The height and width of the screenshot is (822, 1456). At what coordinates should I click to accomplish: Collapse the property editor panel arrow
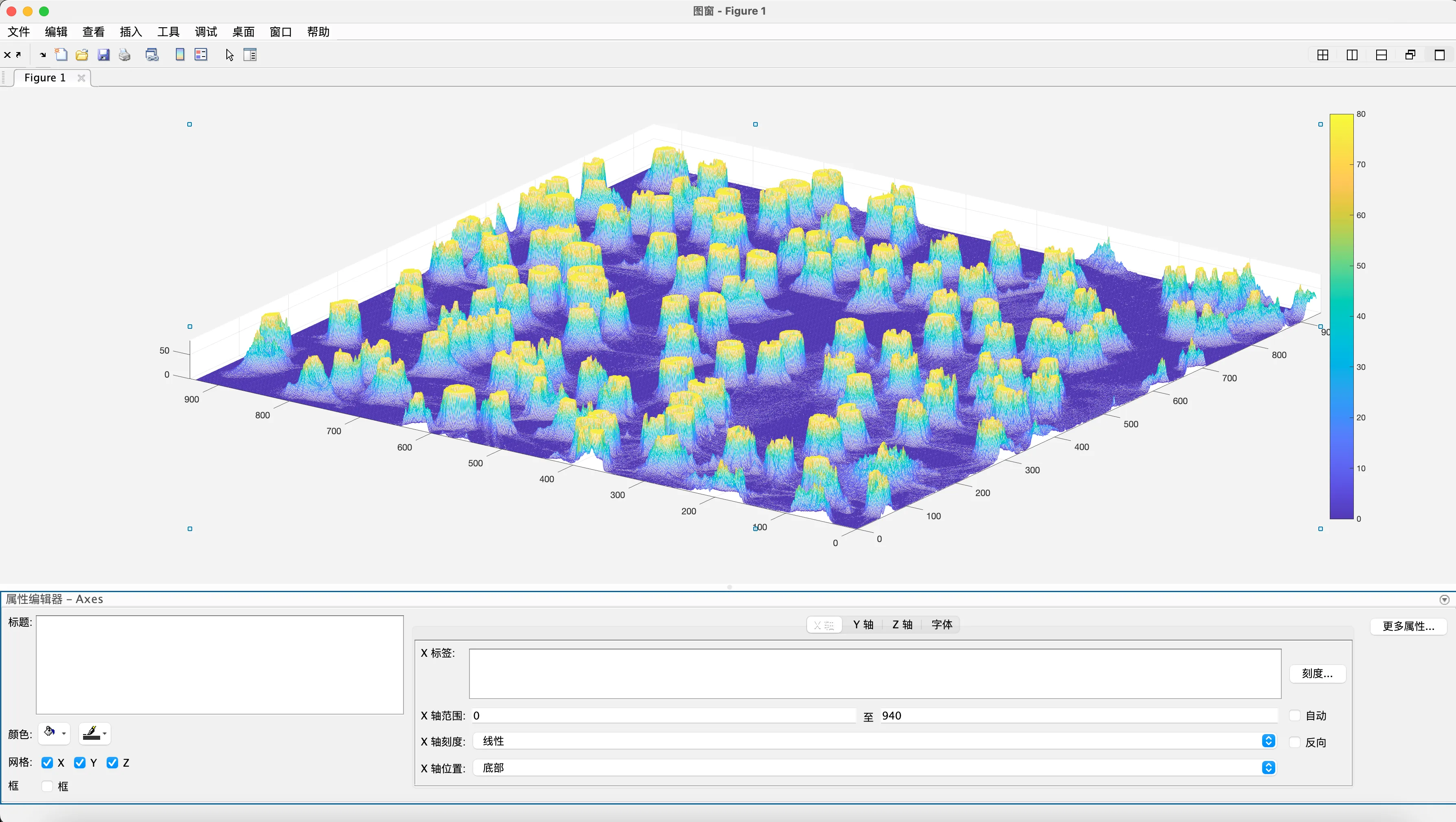(1444, 599)
